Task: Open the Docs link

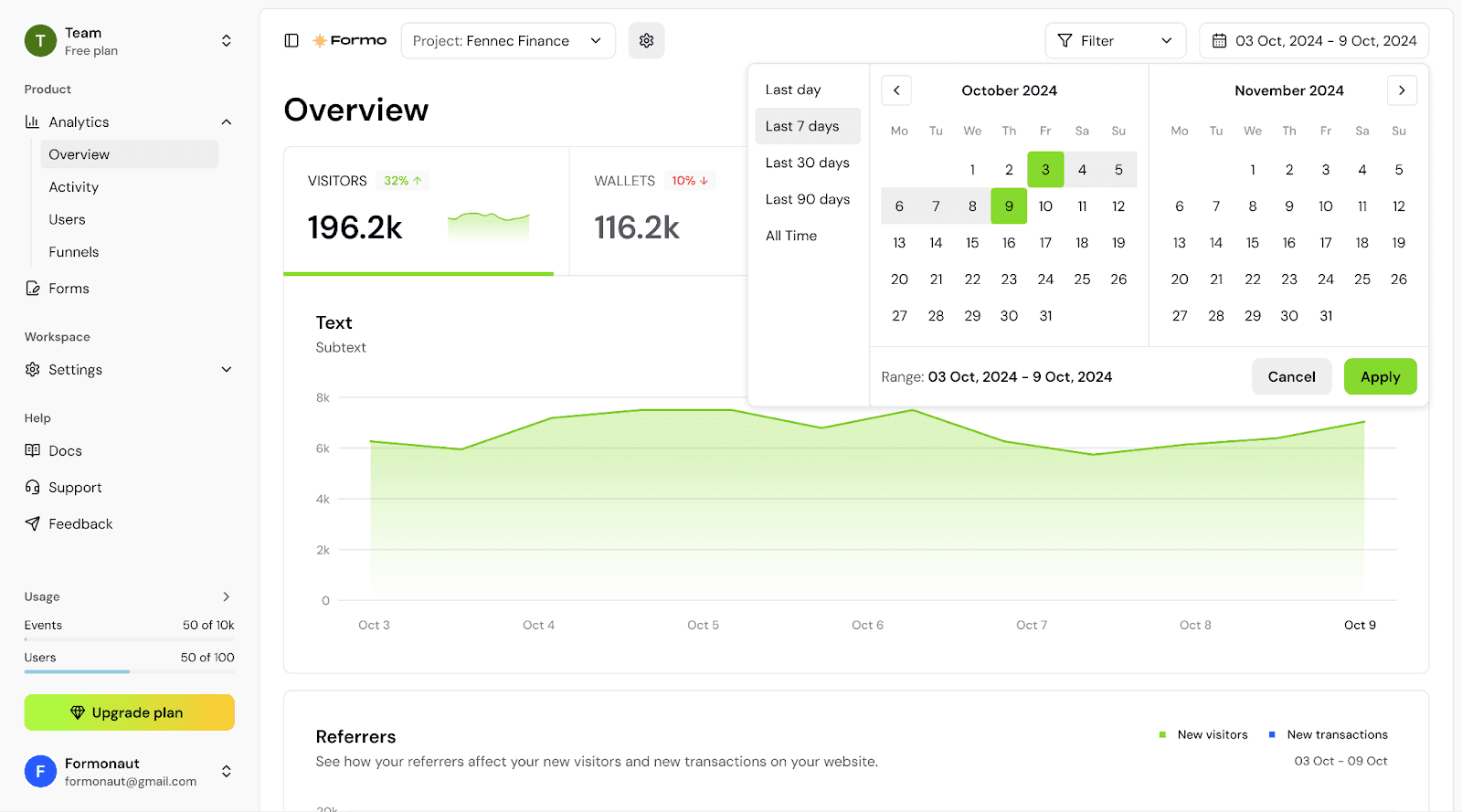Action: coord(65,450)
